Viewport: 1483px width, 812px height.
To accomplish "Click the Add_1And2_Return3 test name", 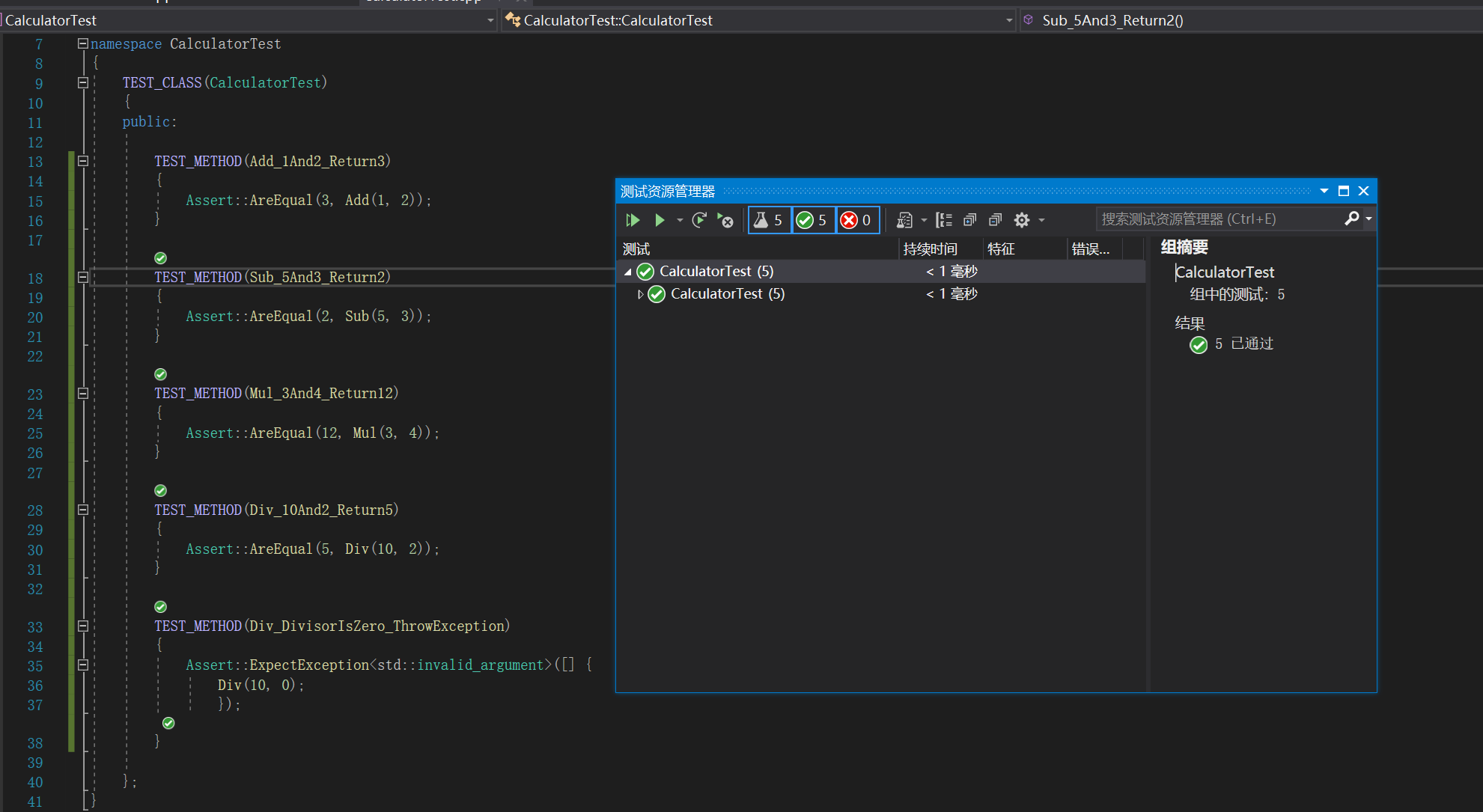I will (317, 162).
